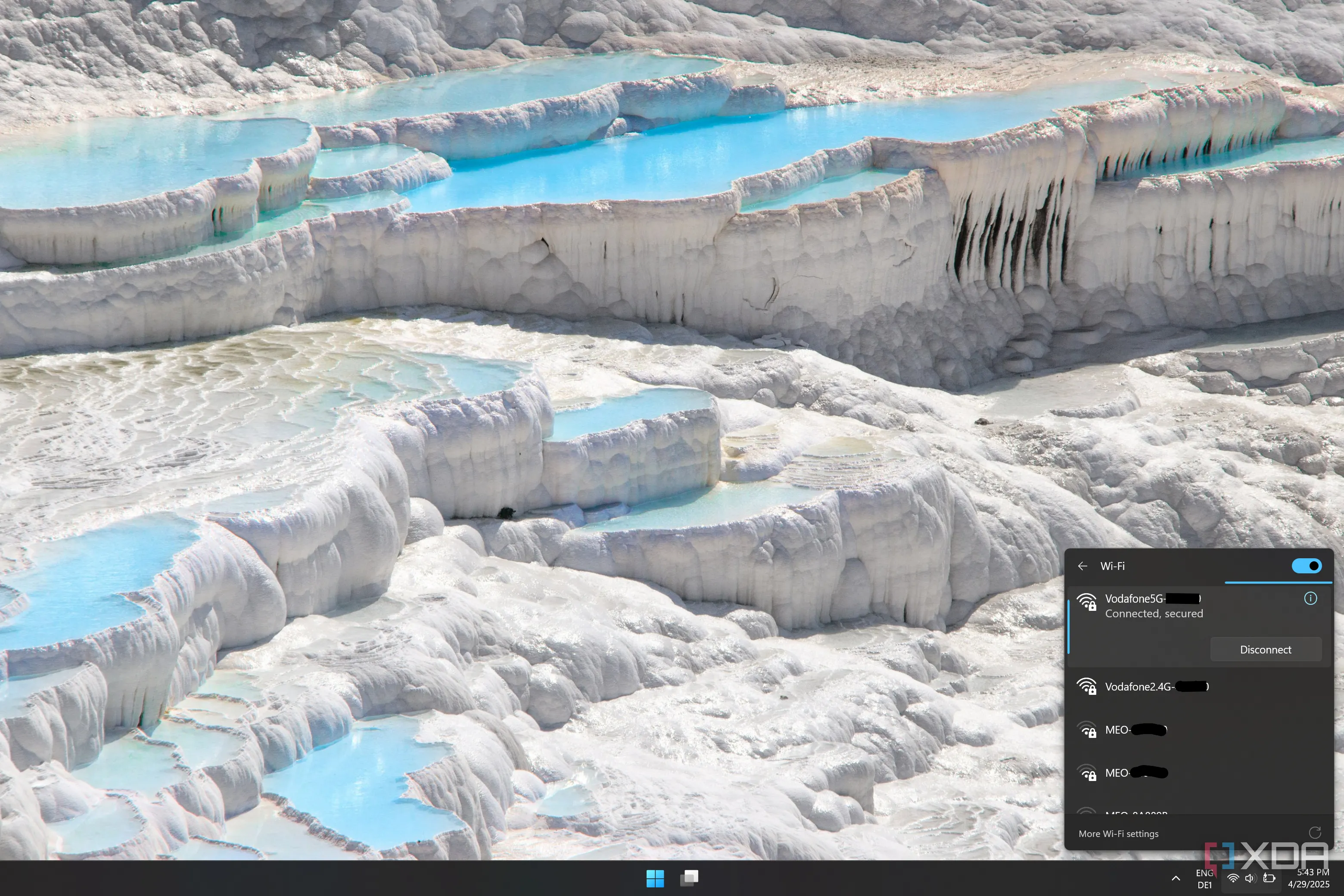Image resolution: width=1344 pixels, height=896 pixels.
Task: Click the Wi-Fi icon in the system tray
Action: [x=1232, y=878]
